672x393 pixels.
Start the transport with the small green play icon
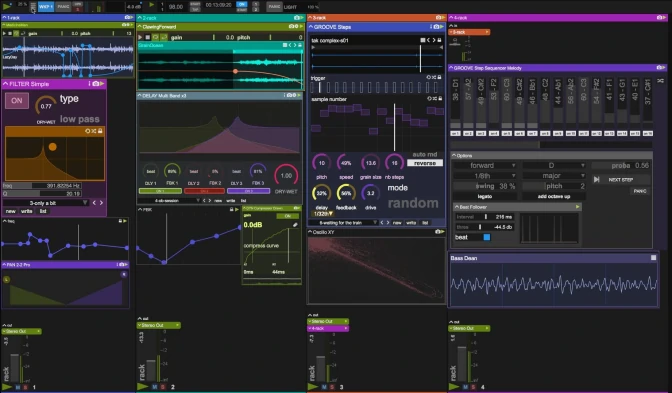(151, 5)
